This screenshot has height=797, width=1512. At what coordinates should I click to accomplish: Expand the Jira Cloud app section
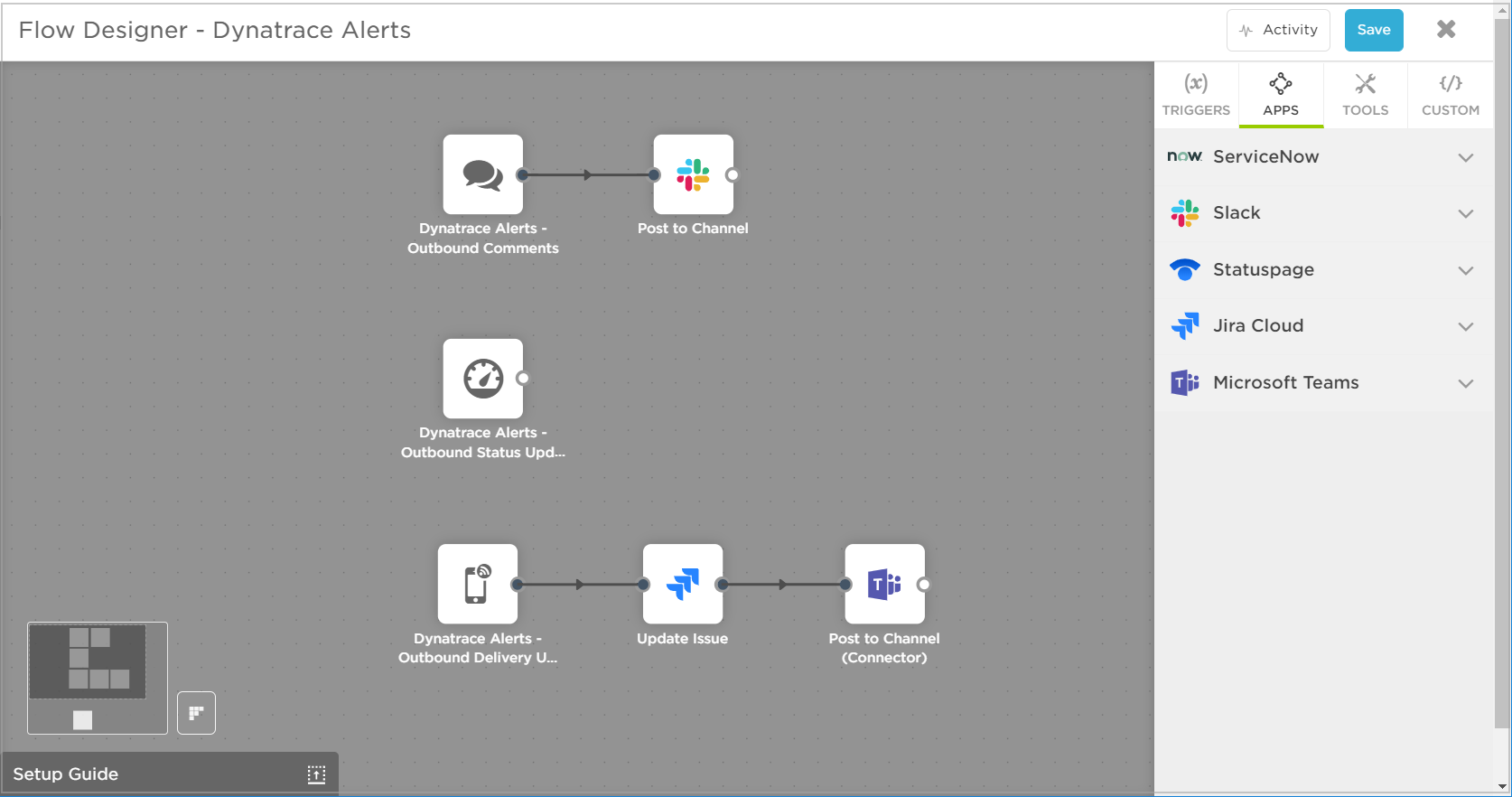(x=1466, y=326)
